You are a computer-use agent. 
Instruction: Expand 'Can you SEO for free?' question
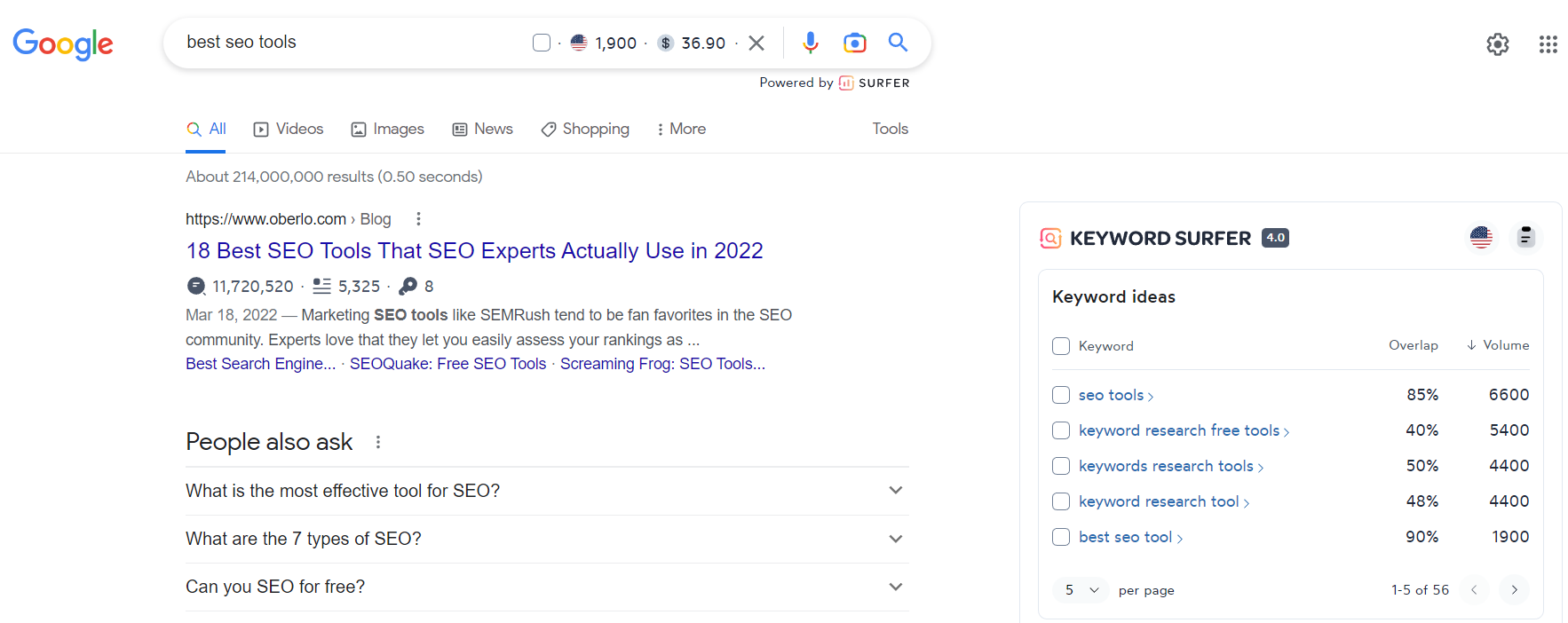(x=547, y=587)
